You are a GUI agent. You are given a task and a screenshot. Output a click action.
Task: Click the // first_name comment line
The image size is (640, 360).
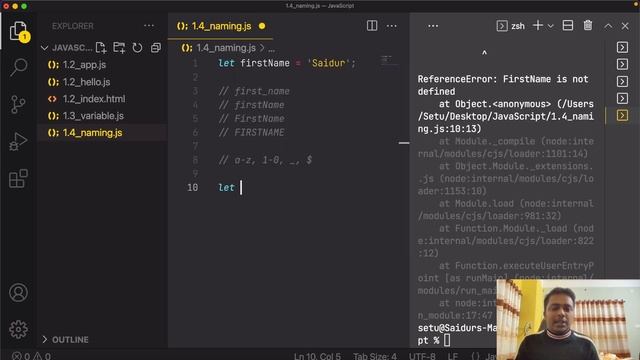tap(254, 91)
